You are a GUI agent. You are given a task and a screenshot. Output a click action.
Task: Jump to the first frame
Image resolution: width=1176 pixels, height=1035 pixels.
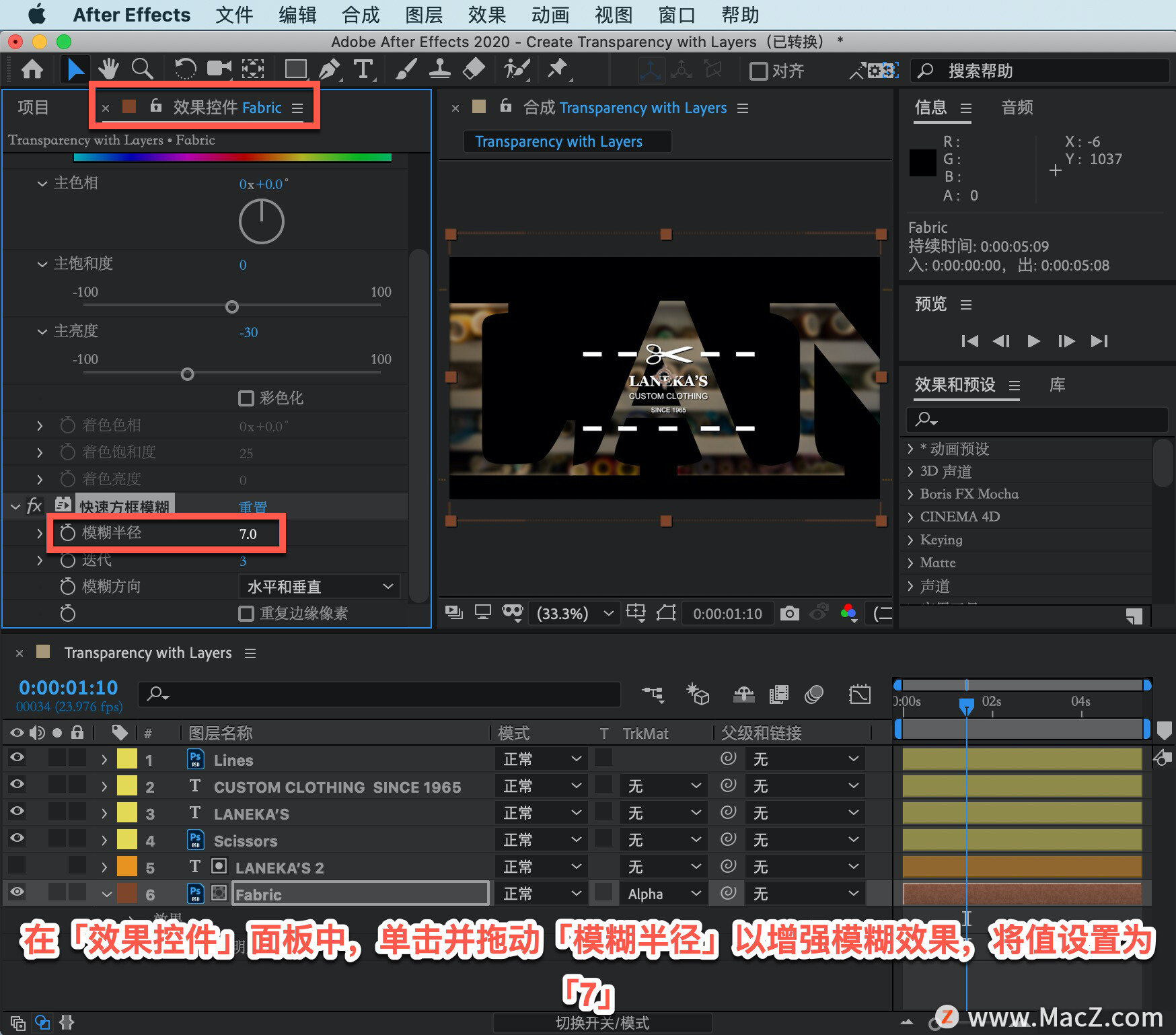click(969, 341)
